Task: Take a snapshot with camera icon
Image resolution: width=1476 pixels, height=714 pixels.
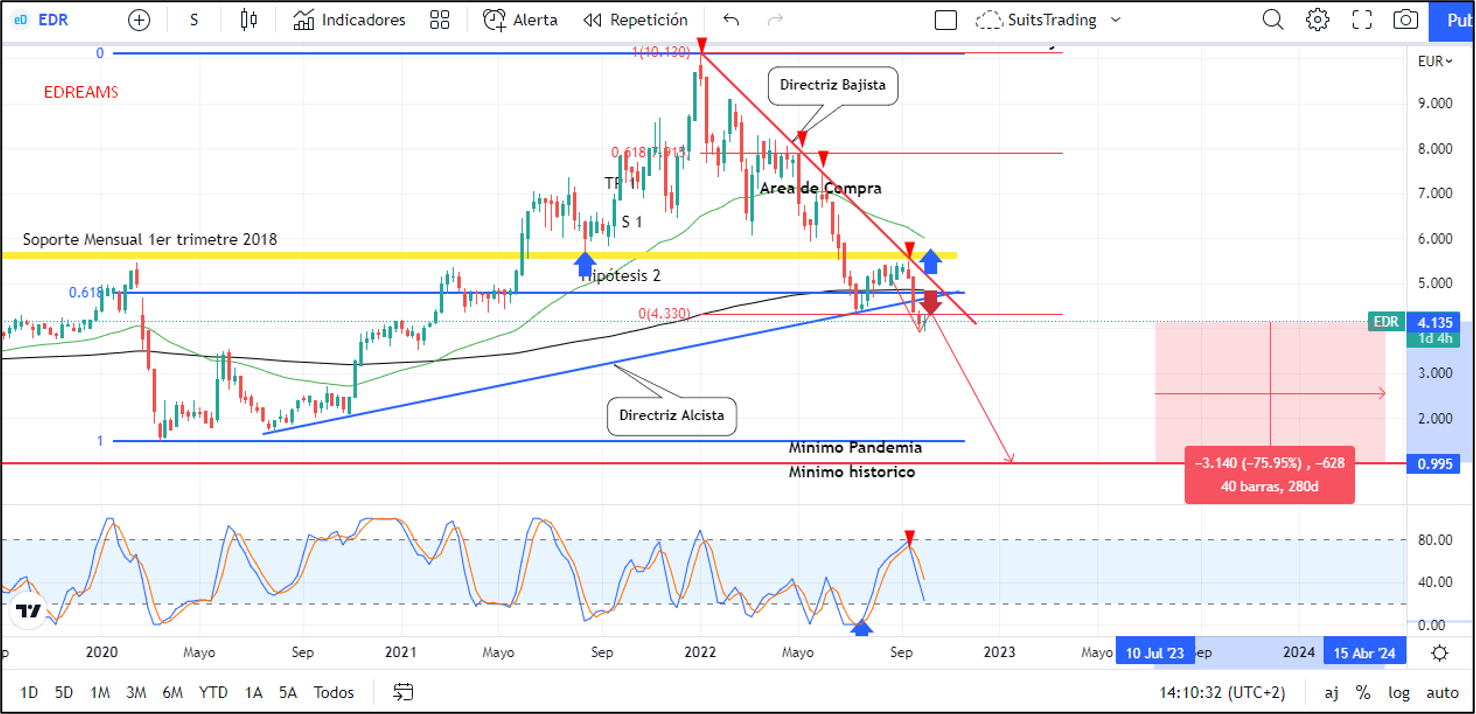Action: [x=1405, y=20]
